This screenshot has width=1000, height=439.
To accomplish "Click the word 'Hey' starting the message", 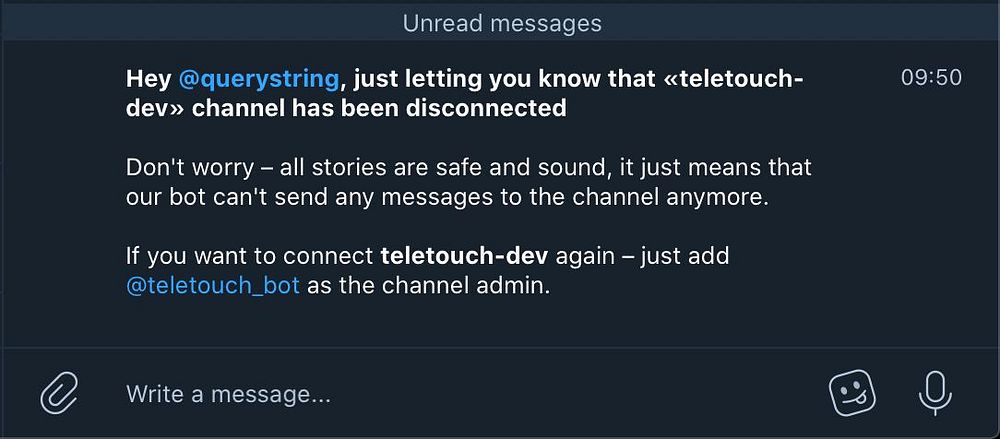I will [149, 79].
